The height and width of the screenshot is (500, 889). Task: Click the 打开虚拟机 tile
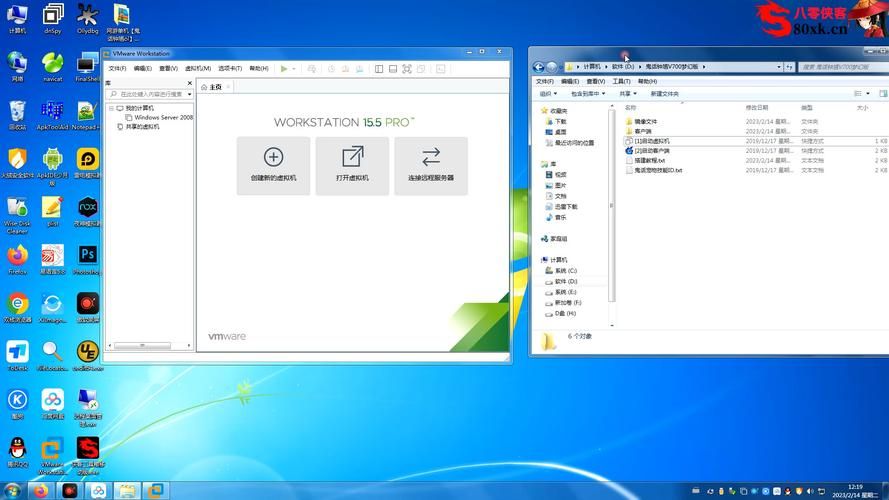(x=352, y=166)
